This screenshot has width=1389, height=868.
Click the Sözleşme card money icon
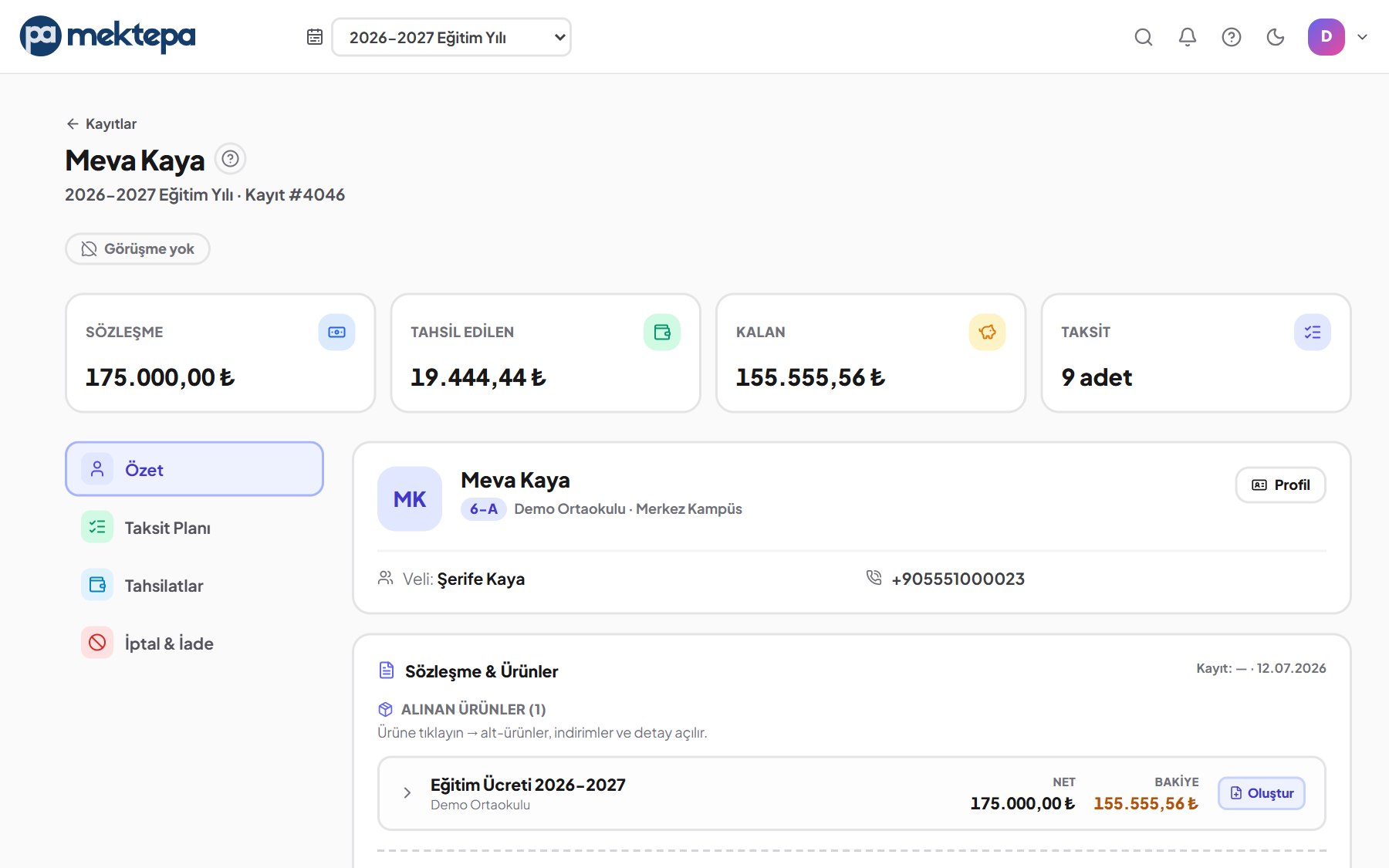[337, 332]
